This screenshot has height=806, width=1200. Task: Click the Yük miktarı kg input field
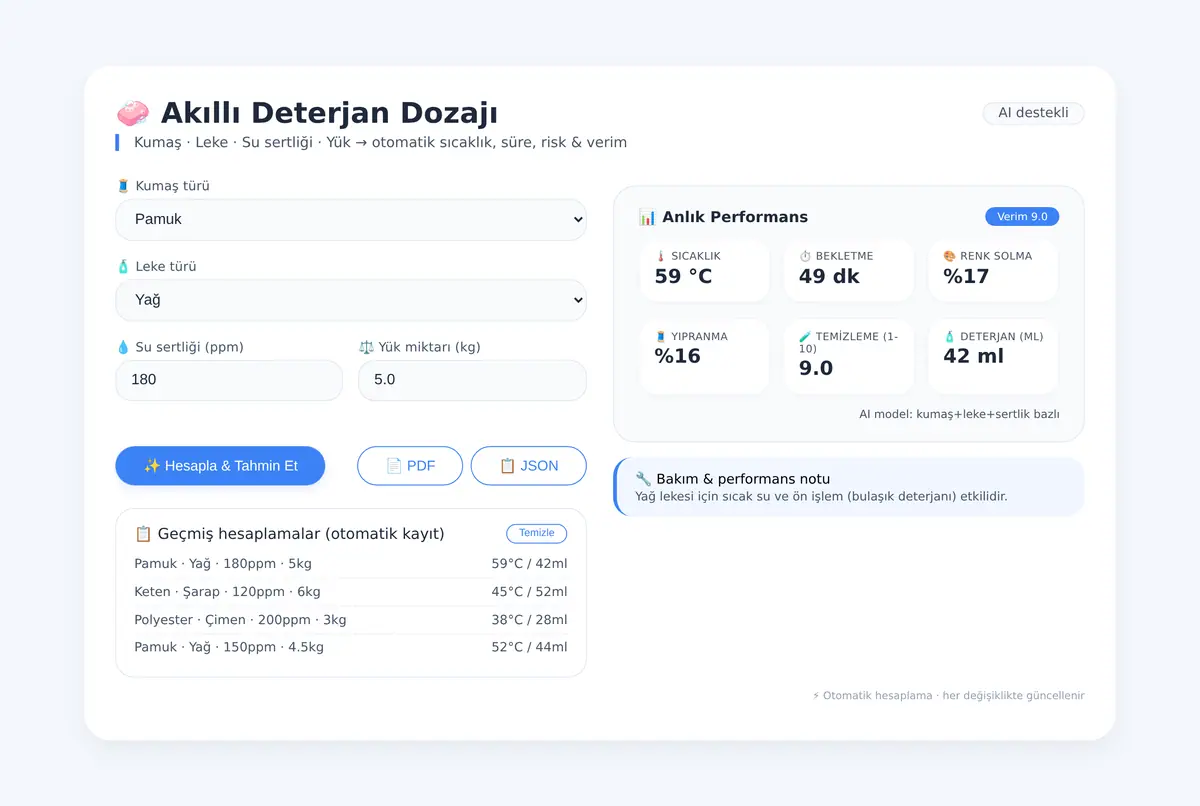472,380
